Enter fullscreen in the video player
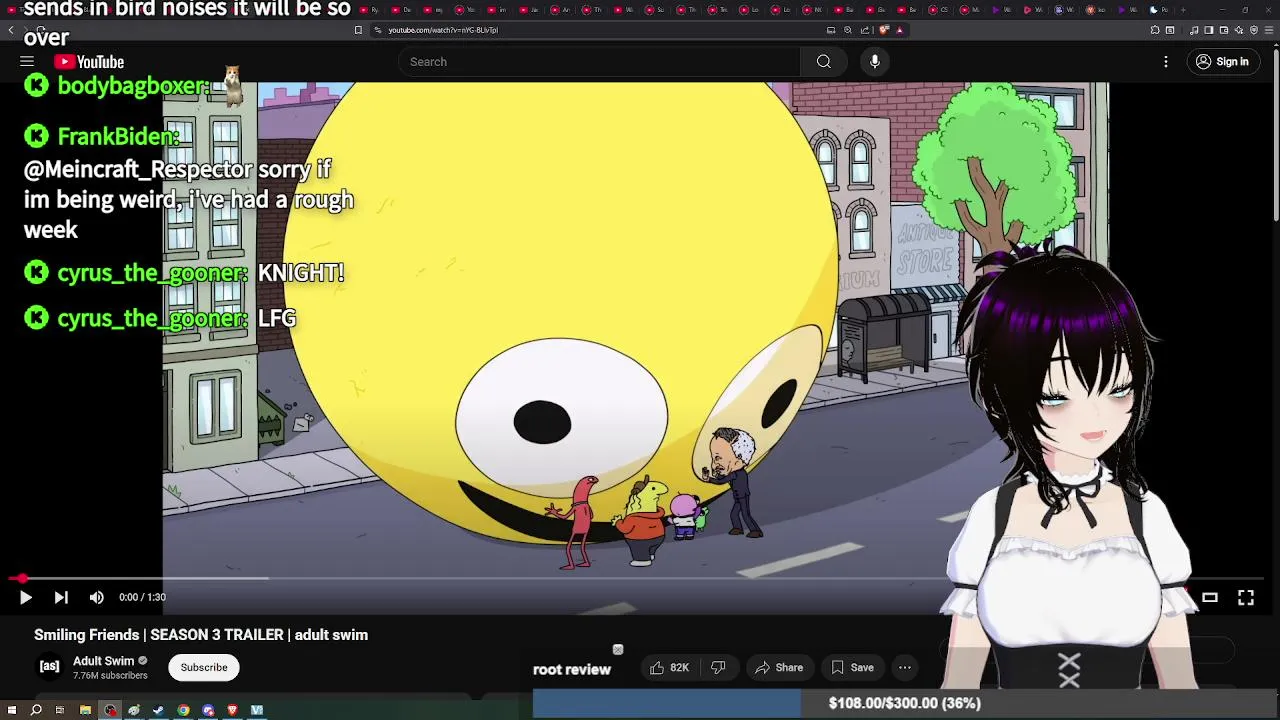 1246,597
